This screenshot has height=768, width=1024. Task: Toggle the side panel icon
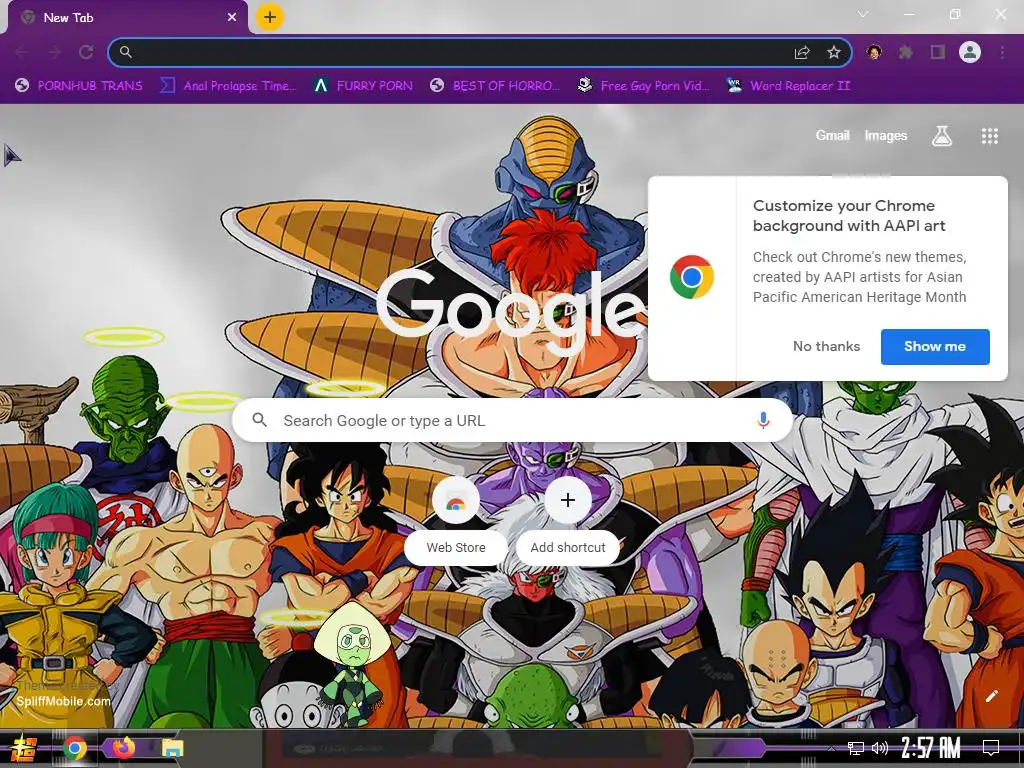[938, 52]
